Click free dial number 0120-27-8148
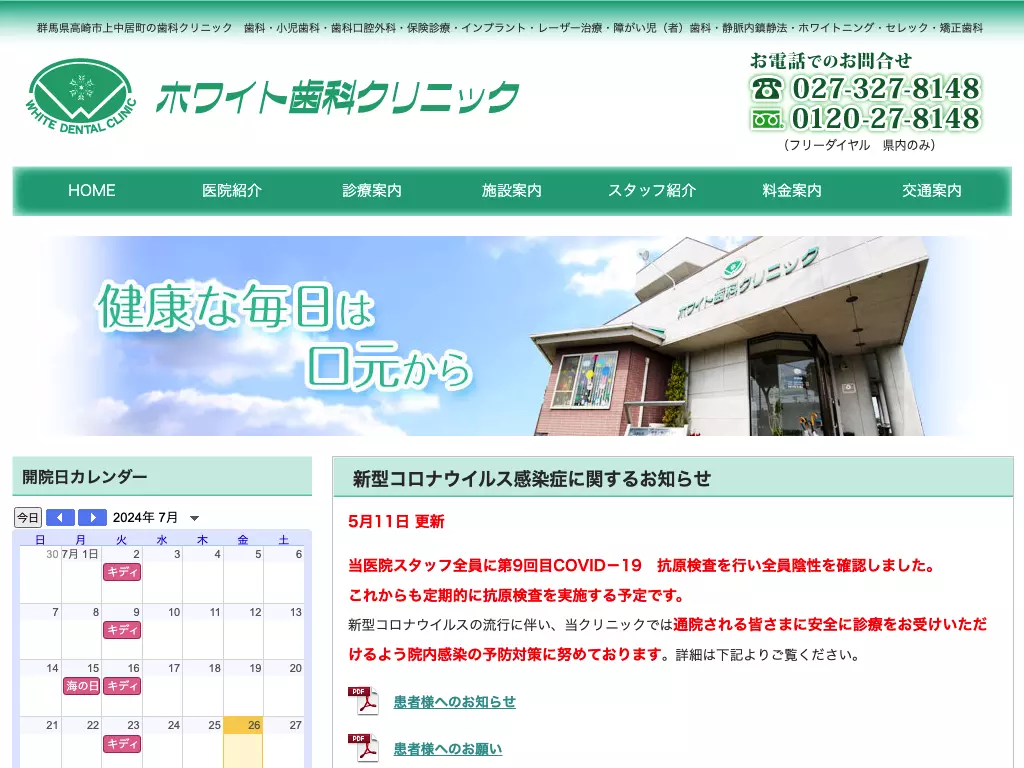 [886, 119]
